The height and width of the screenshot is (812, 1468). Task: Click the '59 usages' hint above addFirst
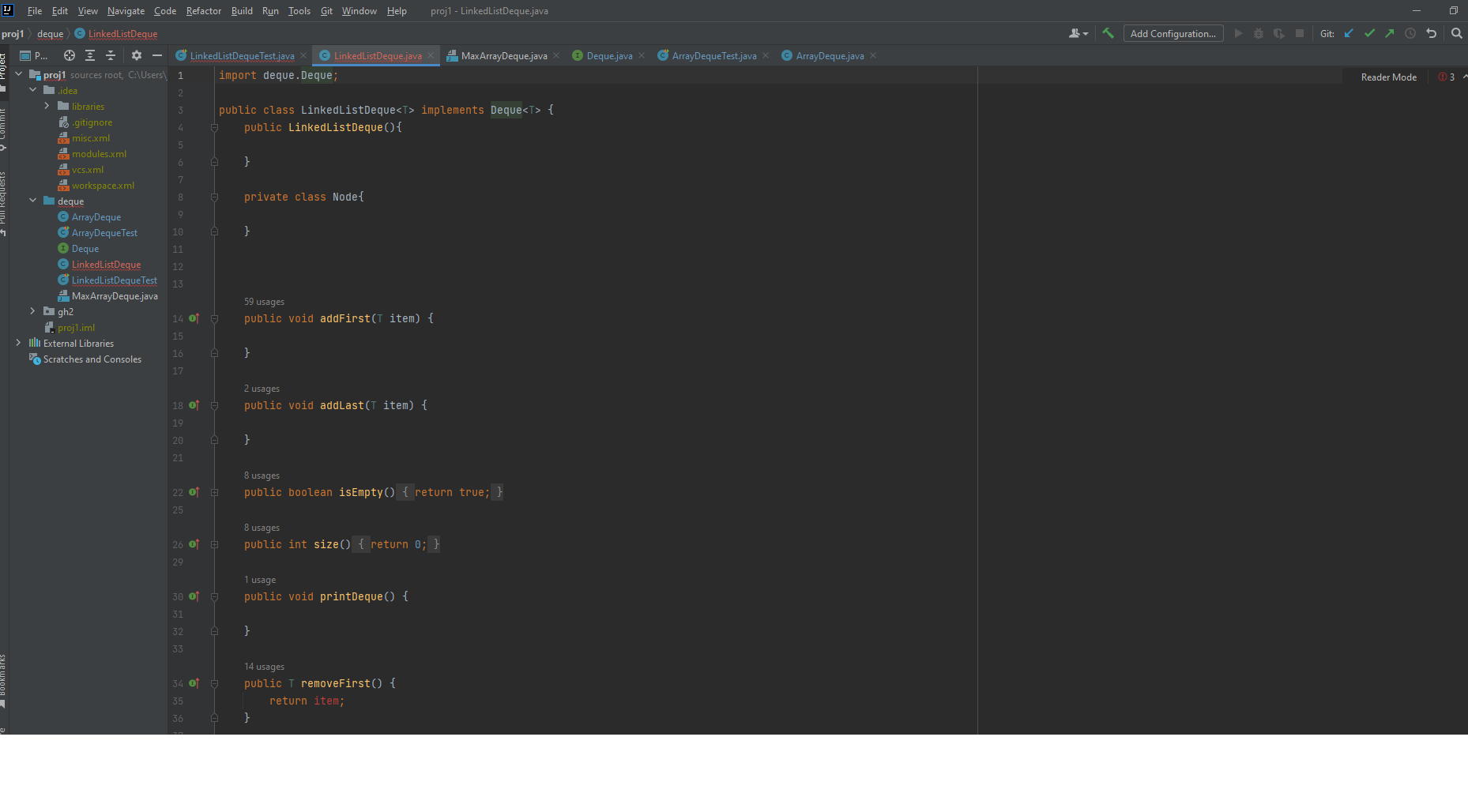[x=264, y=302]
